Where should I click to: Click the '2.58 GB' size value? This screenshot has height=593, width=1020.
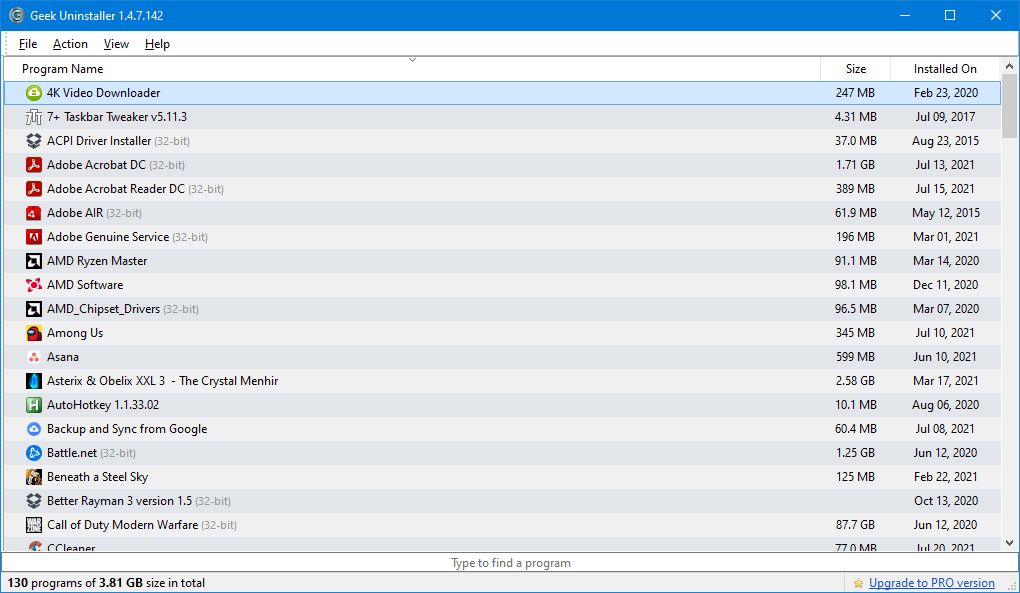(855, 381)
